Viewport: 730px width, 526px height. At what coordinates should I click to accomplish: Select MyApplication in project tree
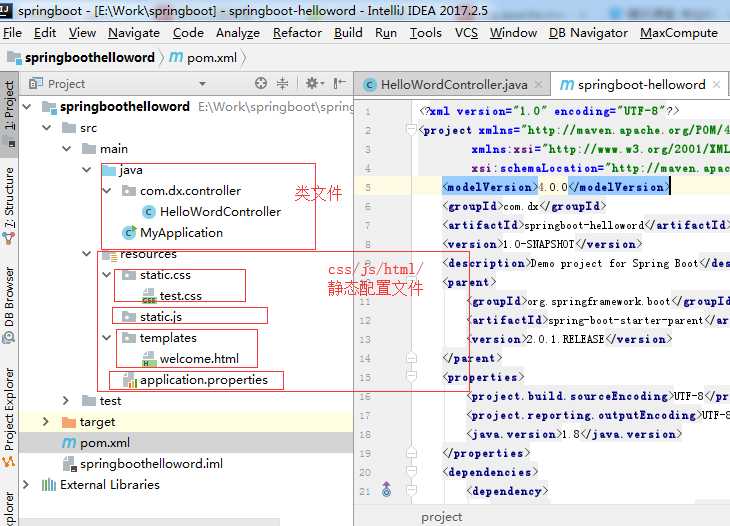point(181,232)
